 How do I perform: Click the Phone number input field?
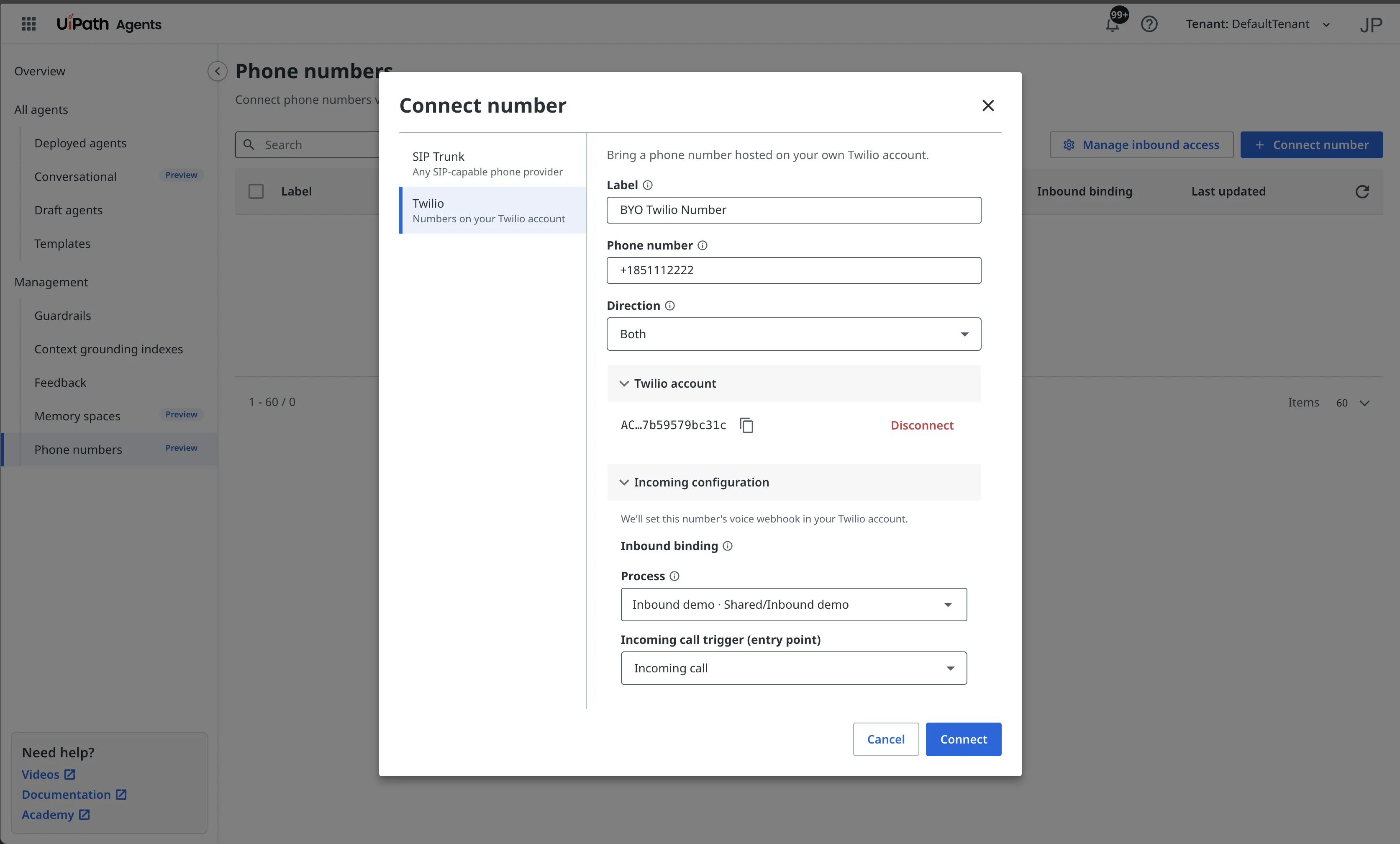(794, 270)
